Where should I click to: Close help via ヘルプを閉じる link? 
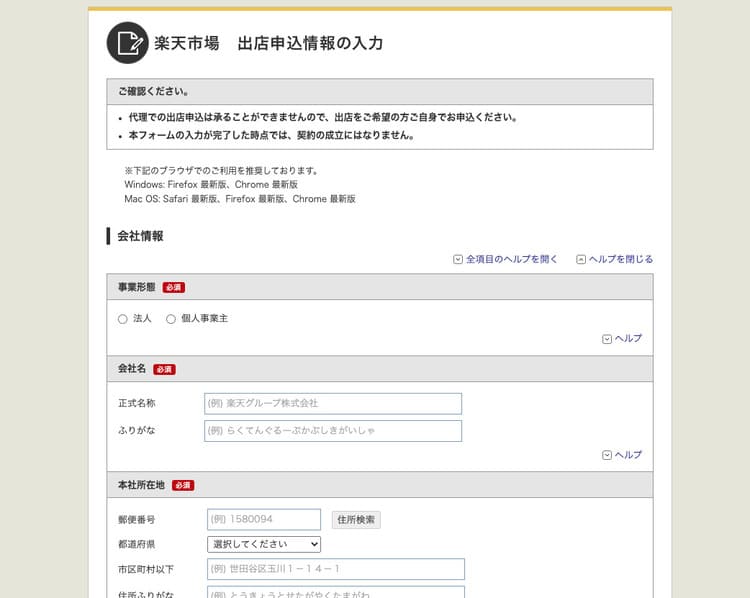tap(620, 259)
